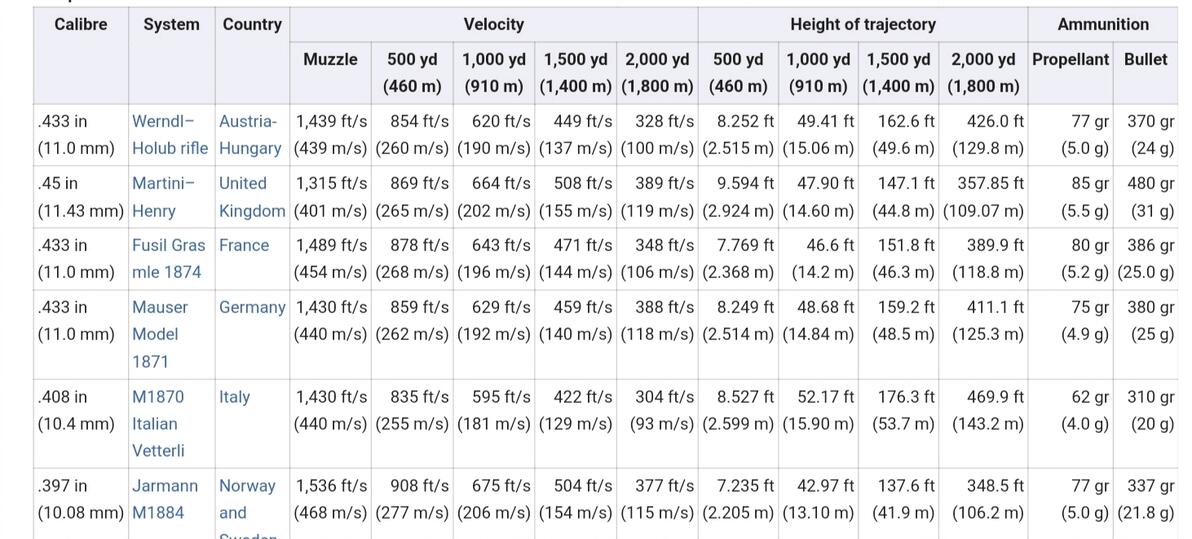Screen dimensions: 1192x539
Task: Click the Muzzle velocity subheader
Action: pos(330,59)
